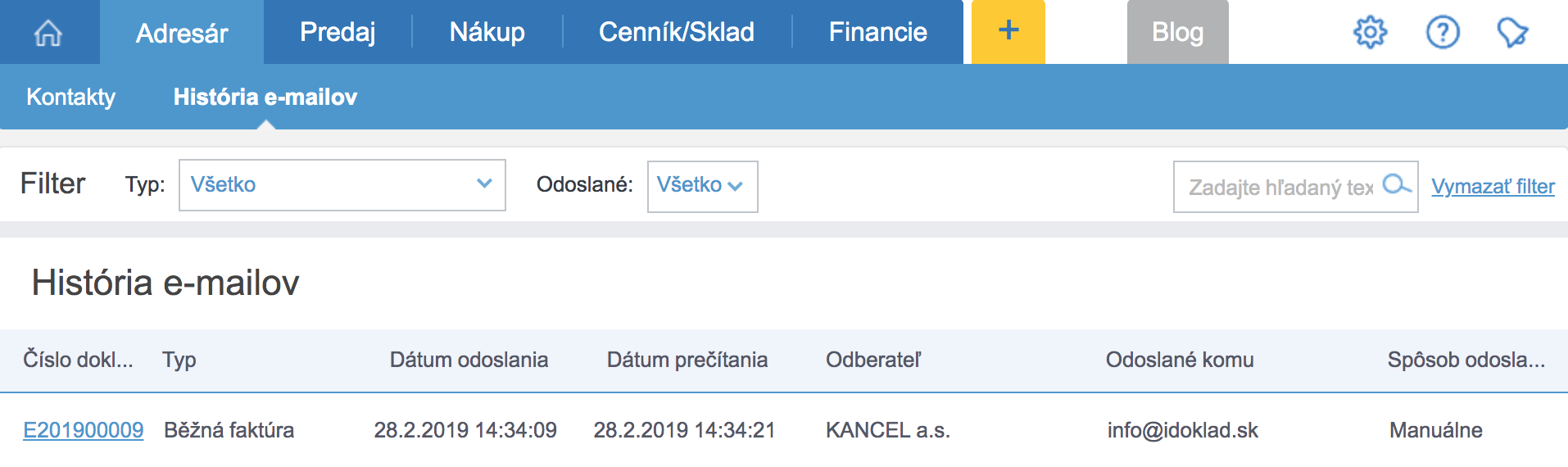Focus the search text input field
This screenshot has width=1568, height=467.
pyautogui.click(x=1280, y=188)
